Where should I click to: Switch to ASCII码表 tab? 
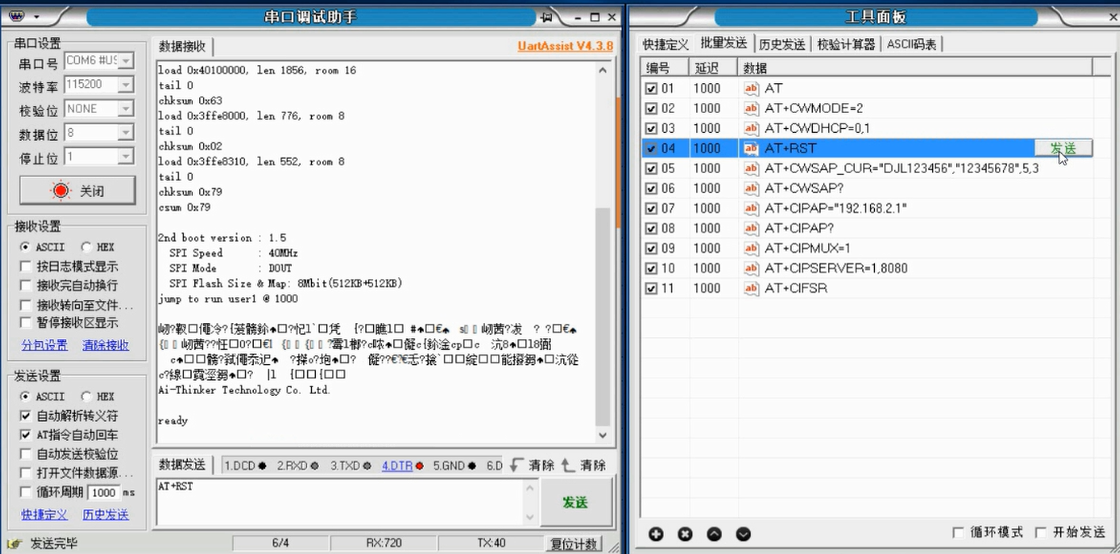(912, 44)
